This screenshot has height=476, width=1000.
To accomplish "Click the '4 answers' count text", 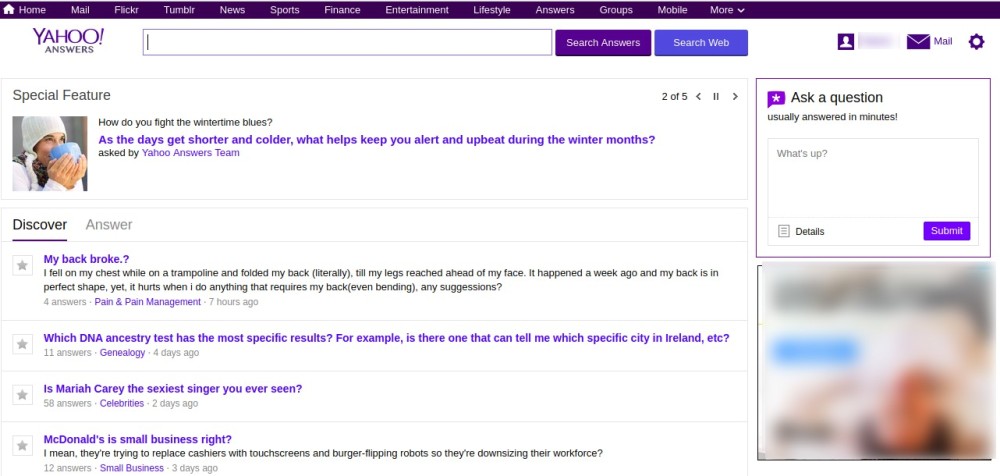I will tap(65, 302).
